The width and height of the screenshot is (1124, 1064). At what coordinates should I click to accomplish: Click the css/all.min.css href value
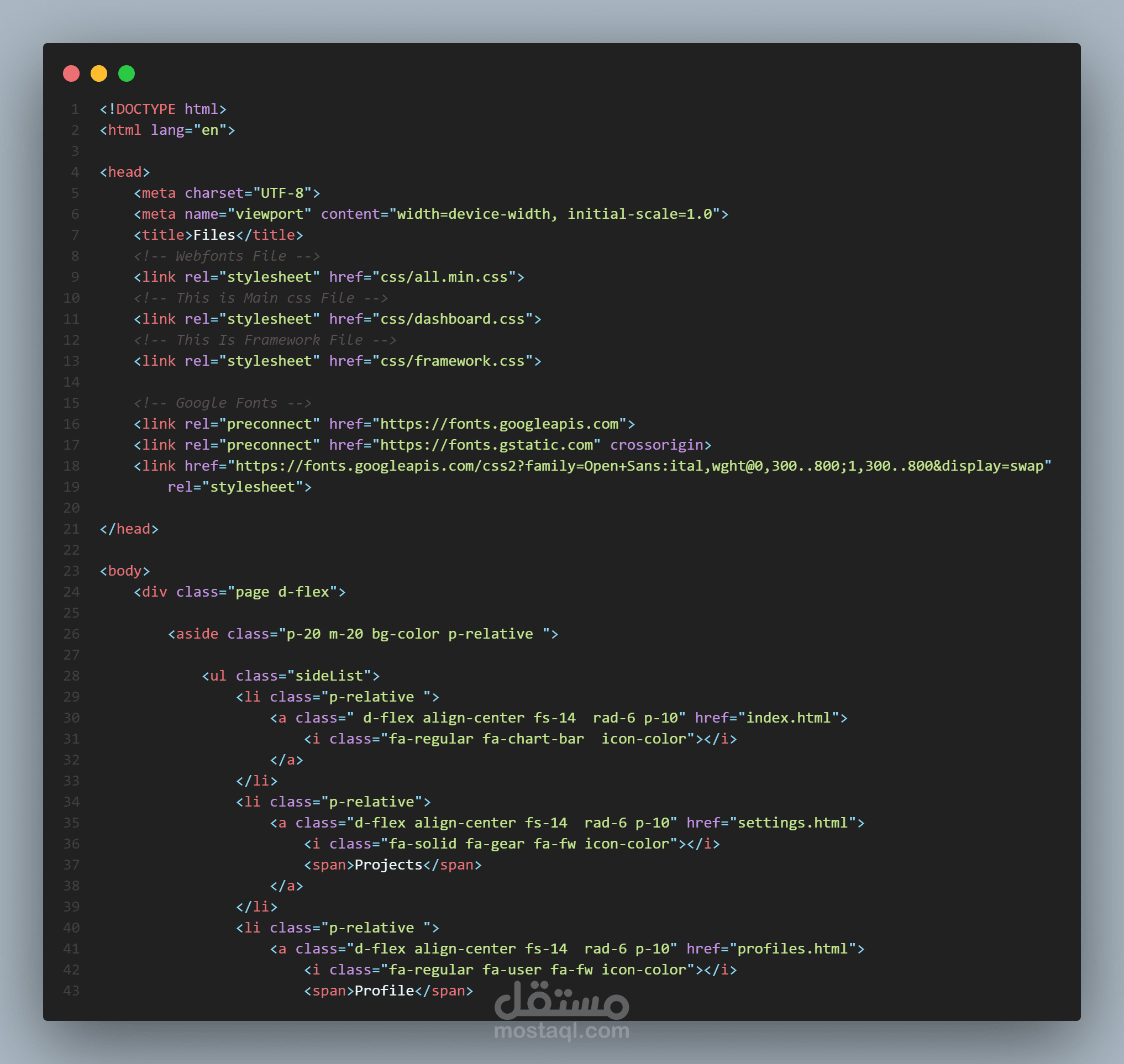443,277
